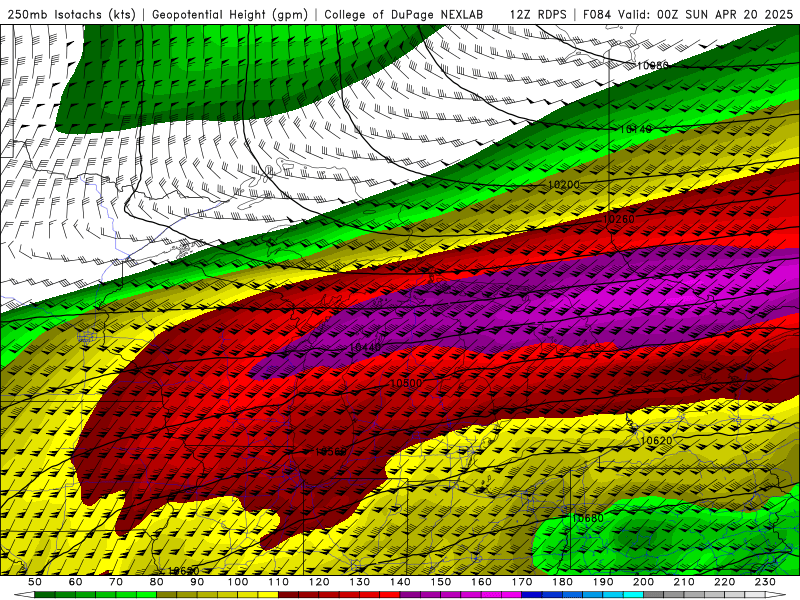
Task: Click the 70 tick label on color scale
Action: click(116, 582)
